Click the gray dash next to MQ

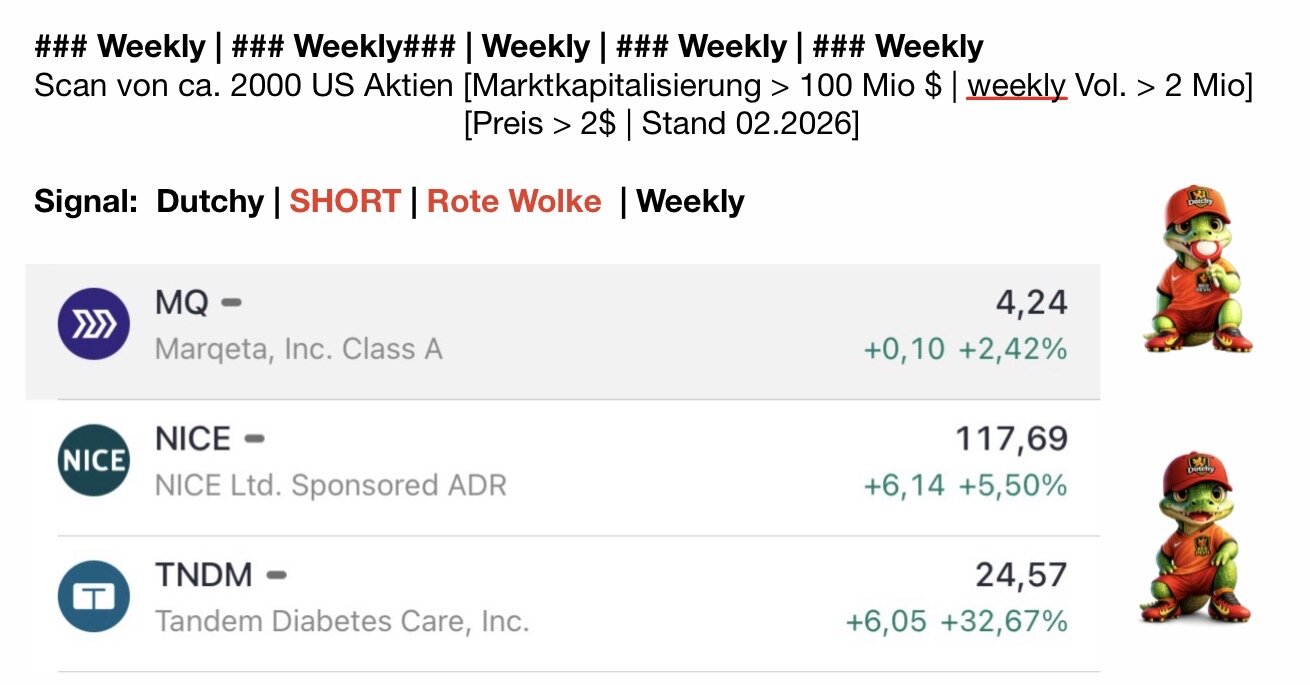click(x=231, y=302)
